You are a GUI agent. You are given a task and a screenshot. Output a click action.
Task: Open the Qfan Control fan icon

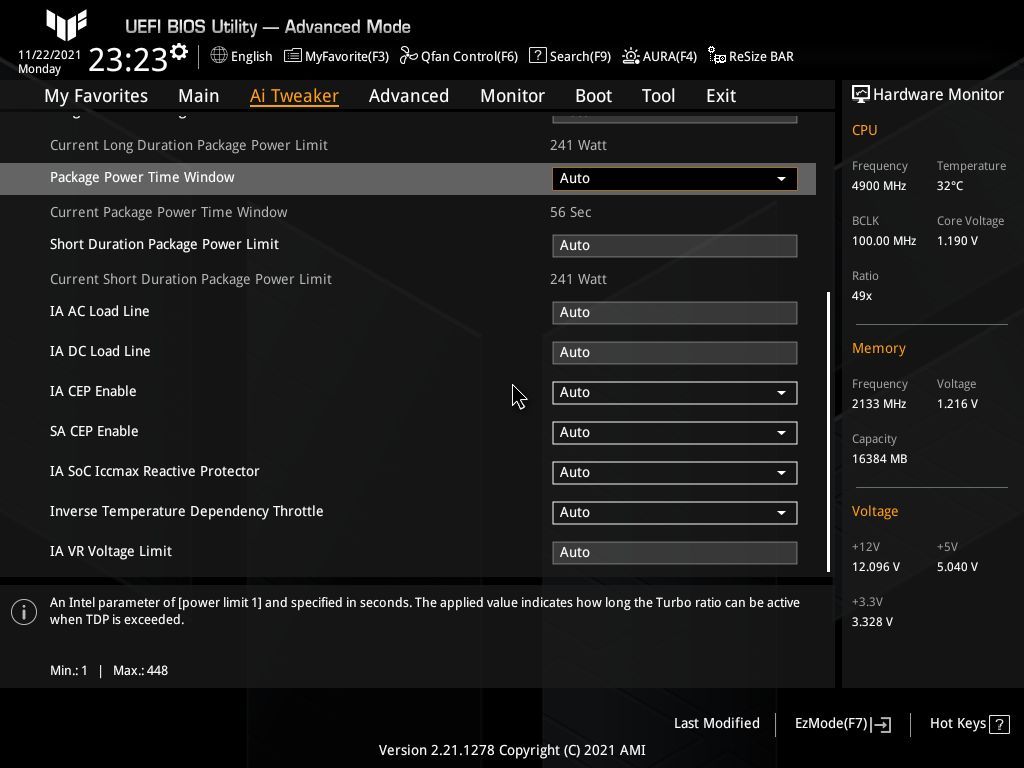408,56
